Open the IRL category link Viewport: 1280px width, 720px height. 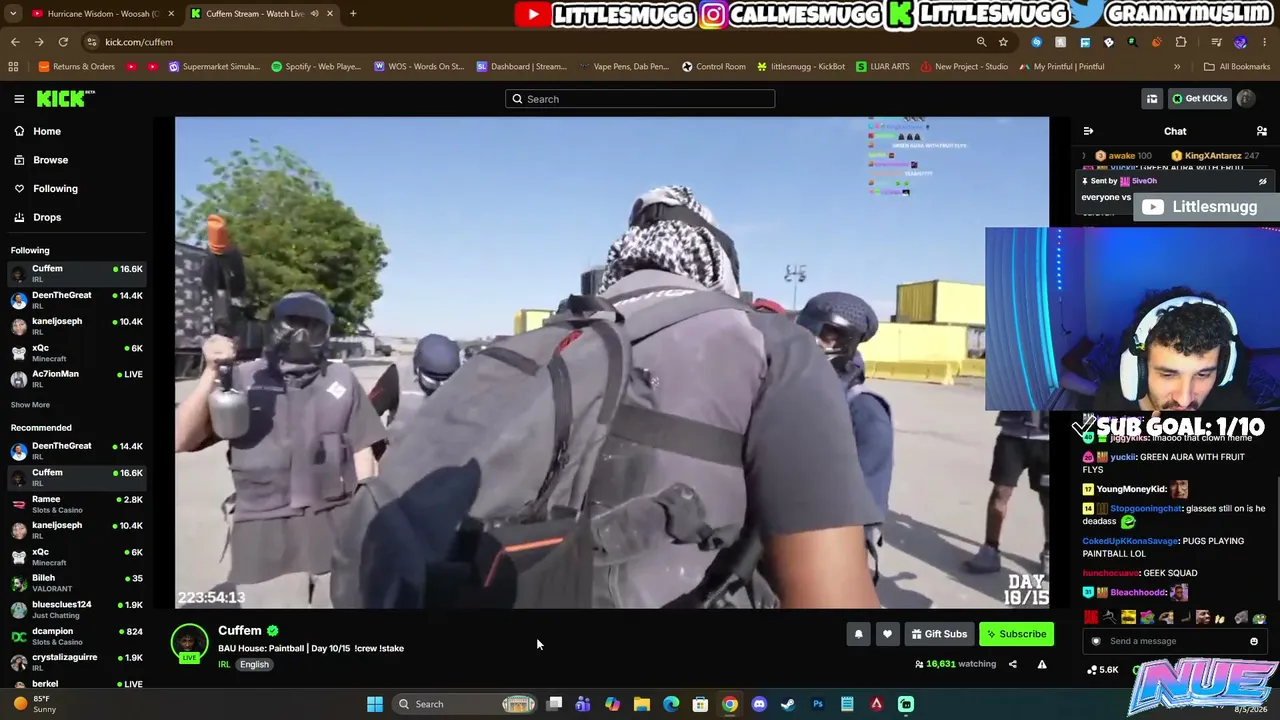point(224,664)
